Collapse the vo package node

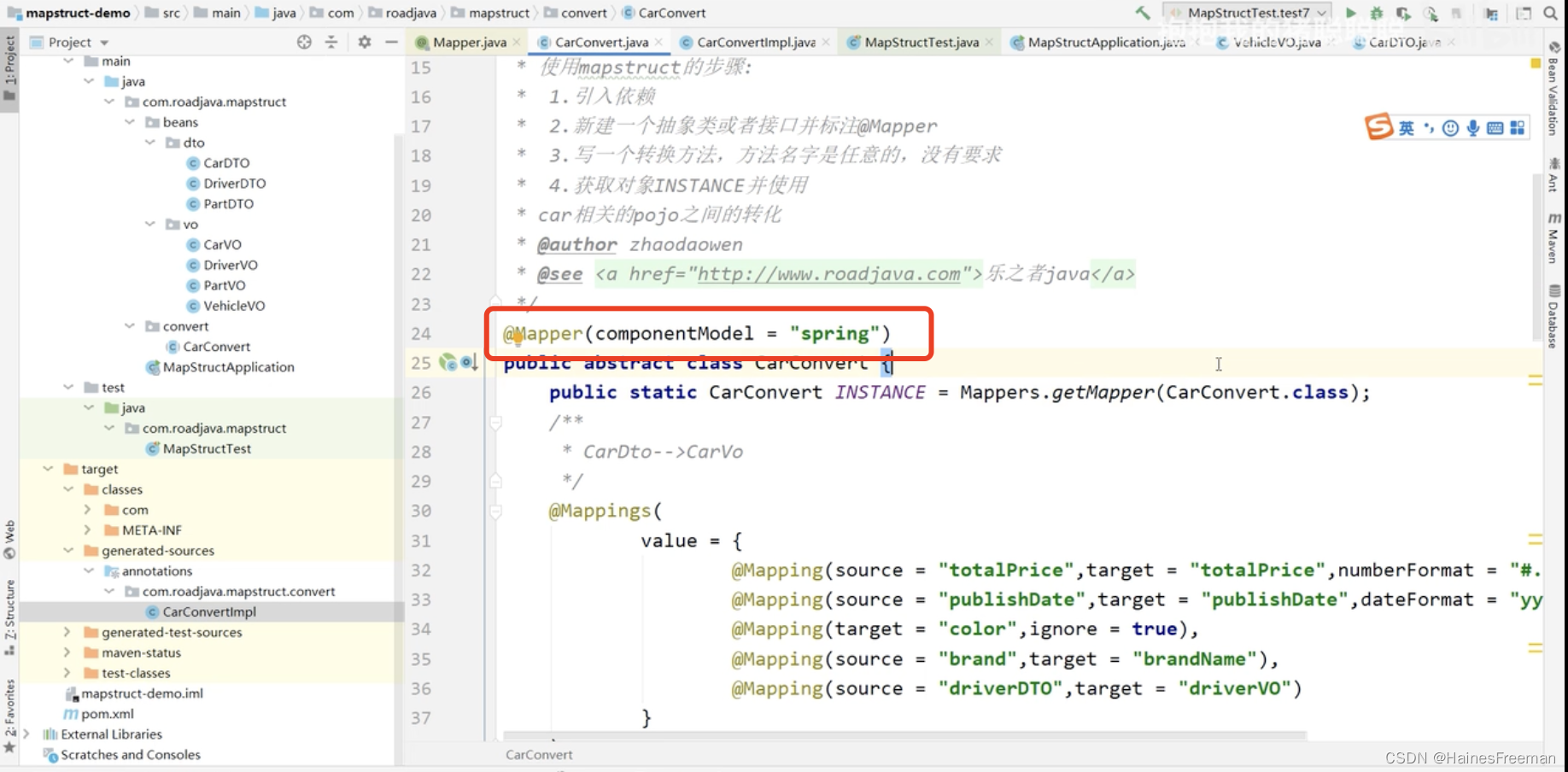tap(150, 224)
